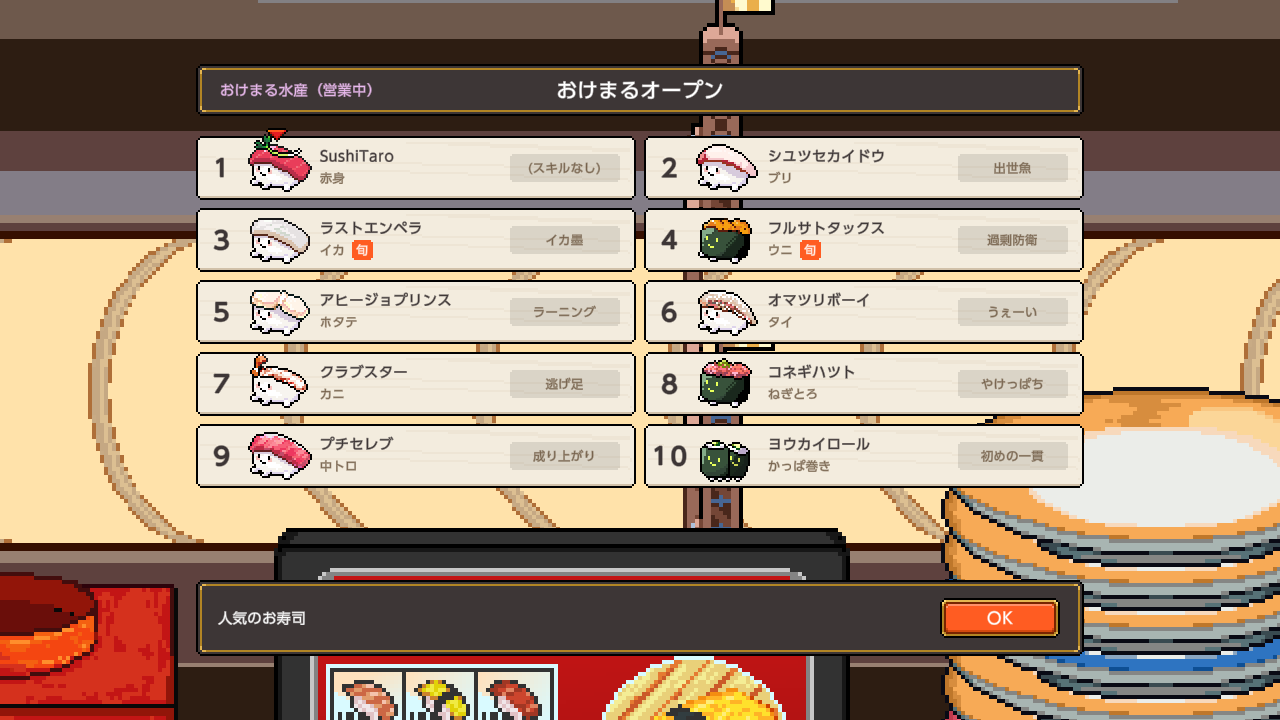1280x720 pixels.
Task: Click the orange 旬 badge next to ウニ
Action: point(810,250)
